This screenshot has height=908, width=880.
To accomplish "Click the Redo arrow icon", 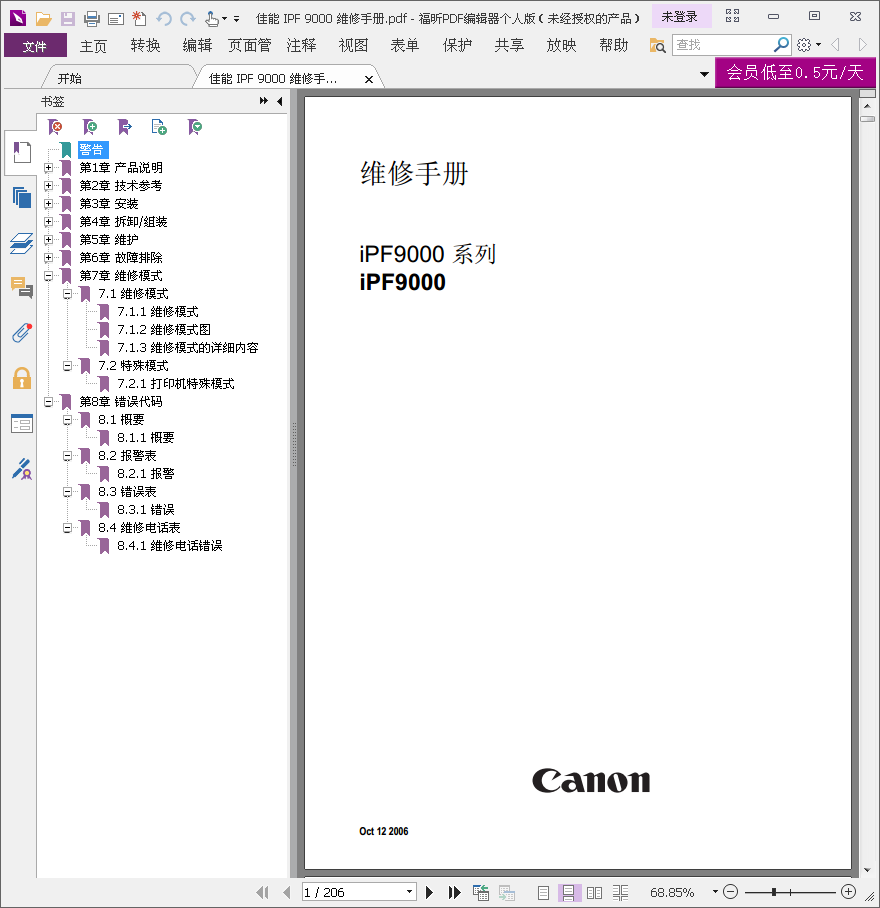I will point(188,19).
